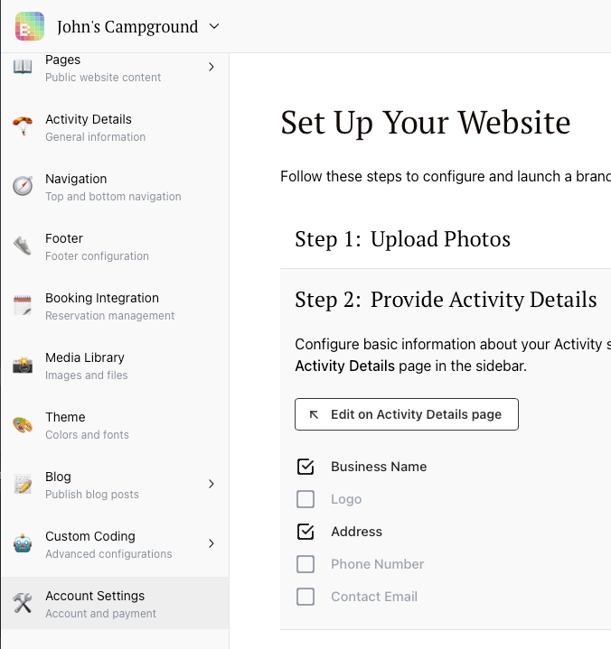
Task: Tick the Phone Number checkbox
Action: [x=306, y=564]
